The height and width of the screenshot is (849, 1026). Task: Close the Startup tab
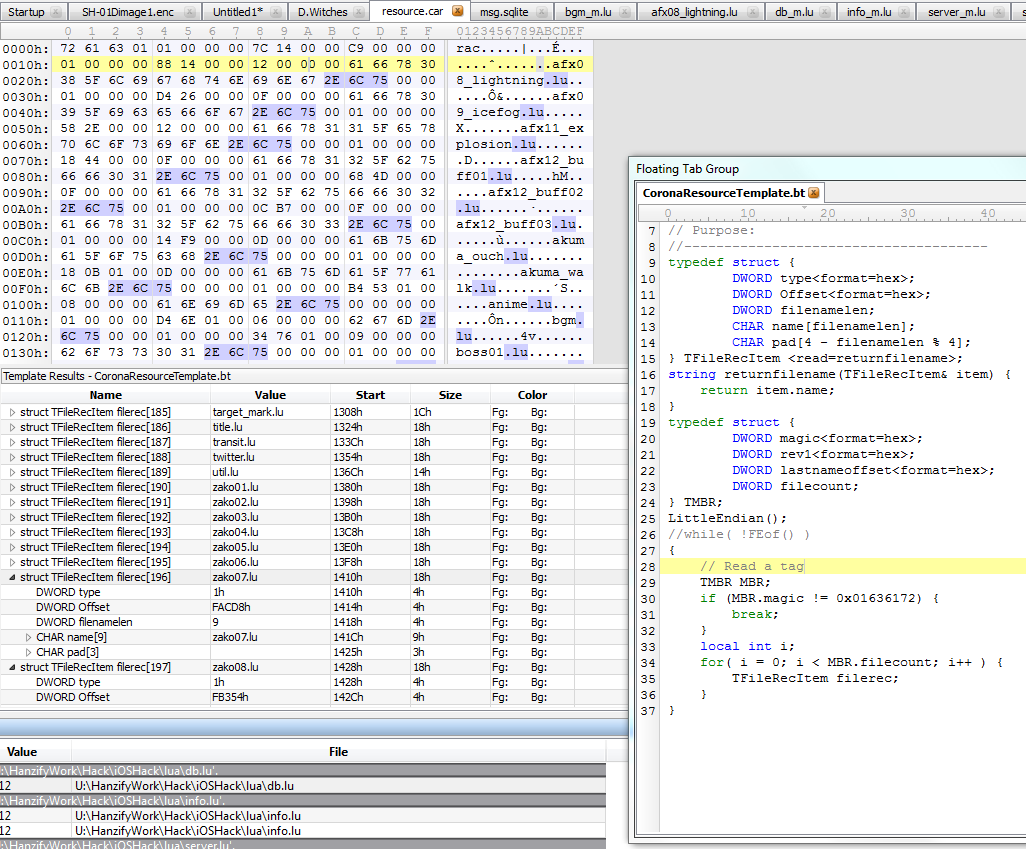click(55, 12)
